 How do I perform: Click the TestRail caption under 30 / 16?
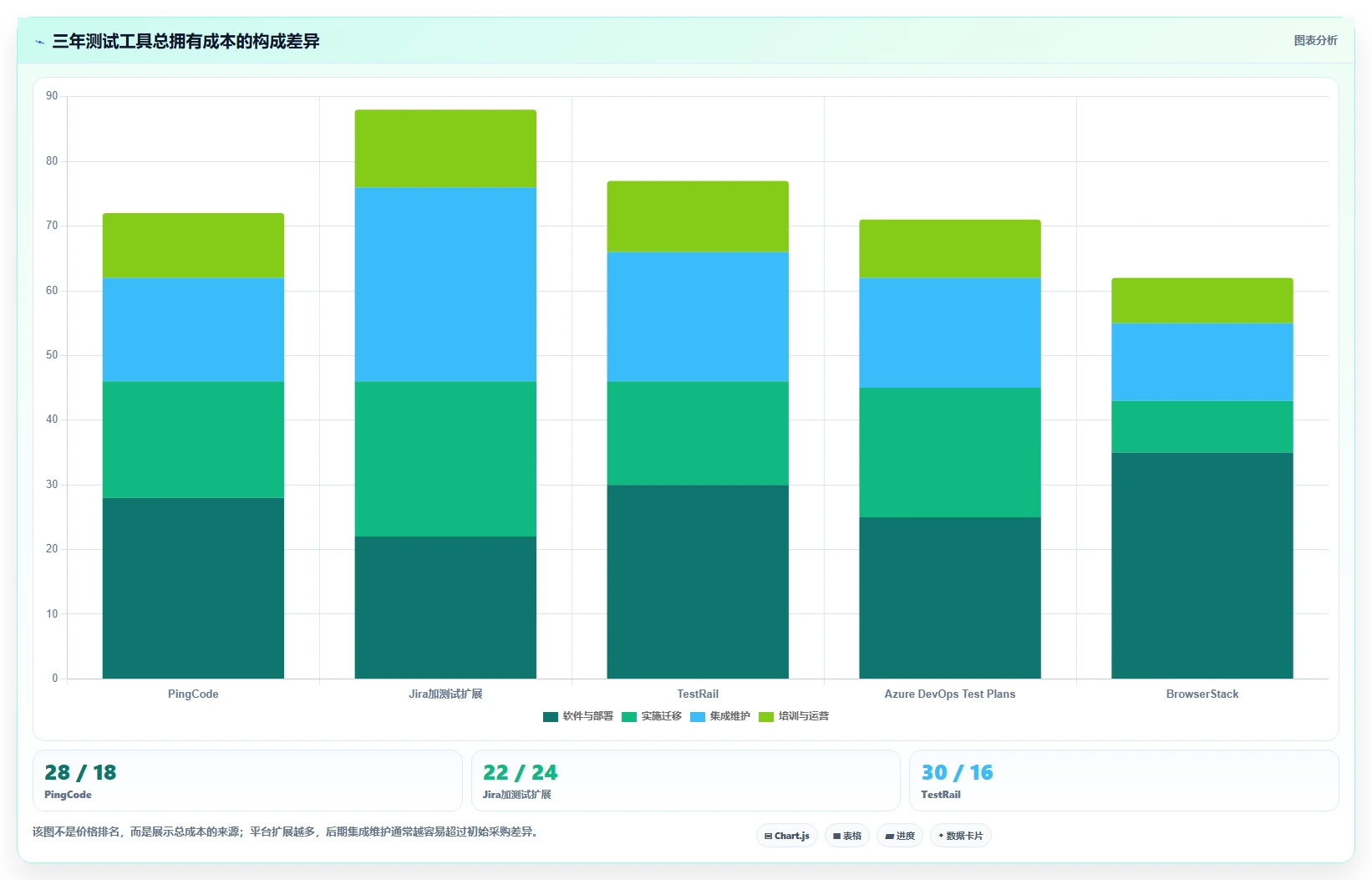[x=941, y=795]
